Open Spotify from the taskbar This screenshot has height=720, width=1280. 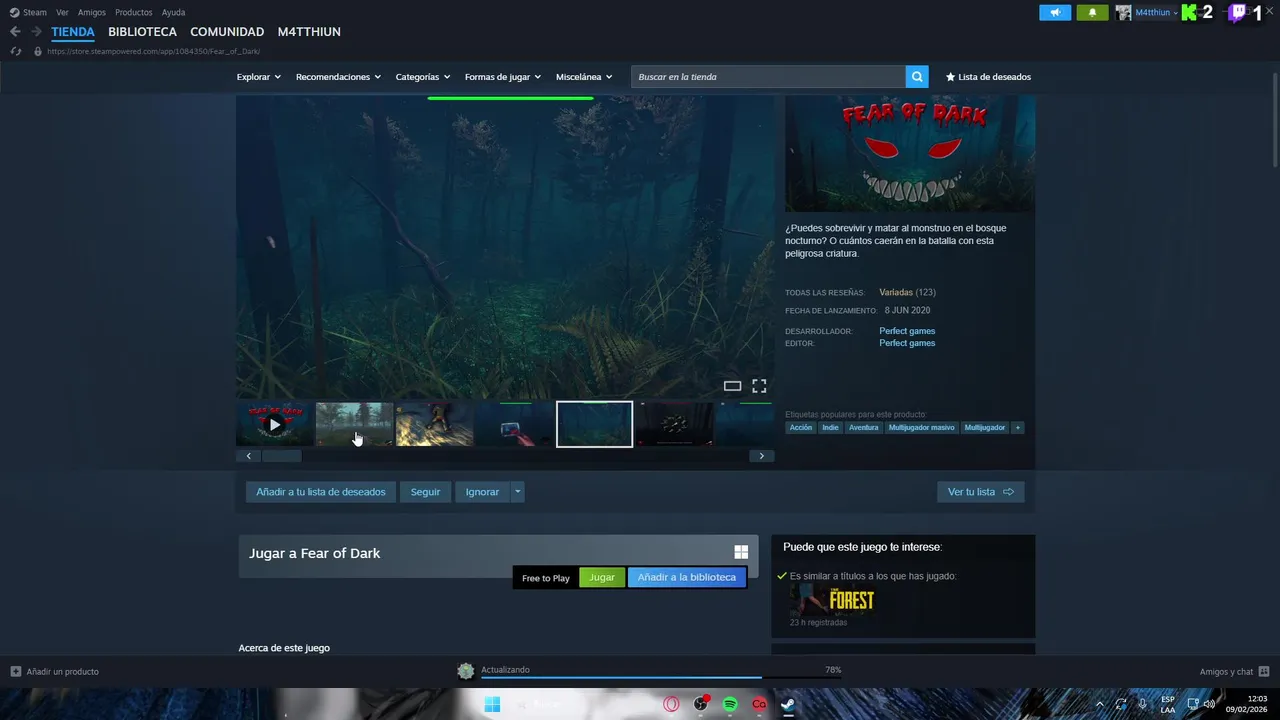point(730,704)
